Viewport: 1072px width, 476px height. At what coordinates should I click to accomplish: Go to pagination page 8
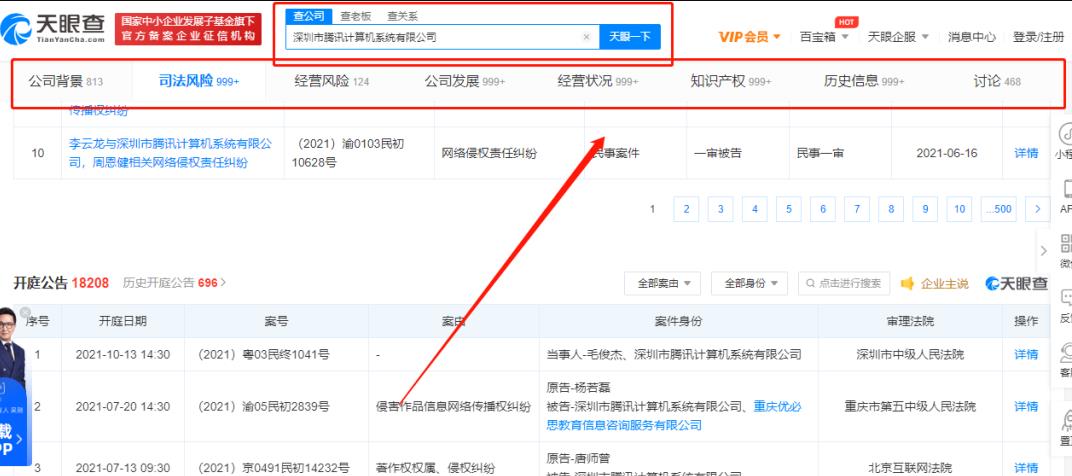(x=891, y=209)
